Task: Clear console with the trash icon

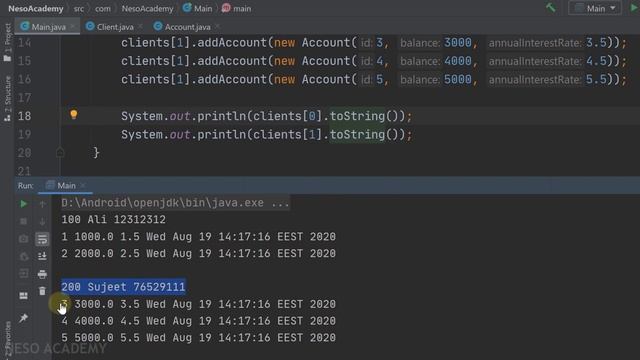Action: [x=42, y=291]
